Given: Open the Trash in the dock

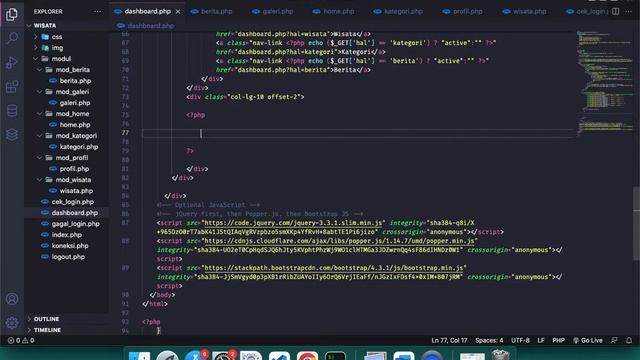Looking at the screenshot, I should [500, 354].
